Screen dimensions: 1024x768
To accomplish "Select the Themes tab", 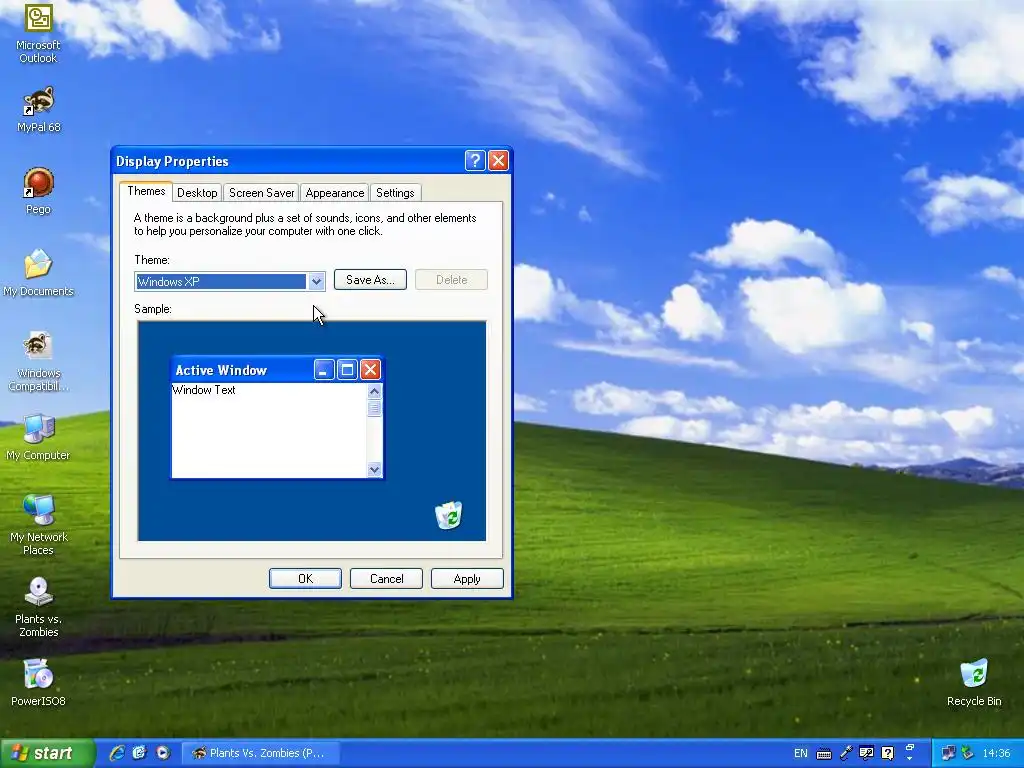I will pyautogui.click(x=146, y=191).
